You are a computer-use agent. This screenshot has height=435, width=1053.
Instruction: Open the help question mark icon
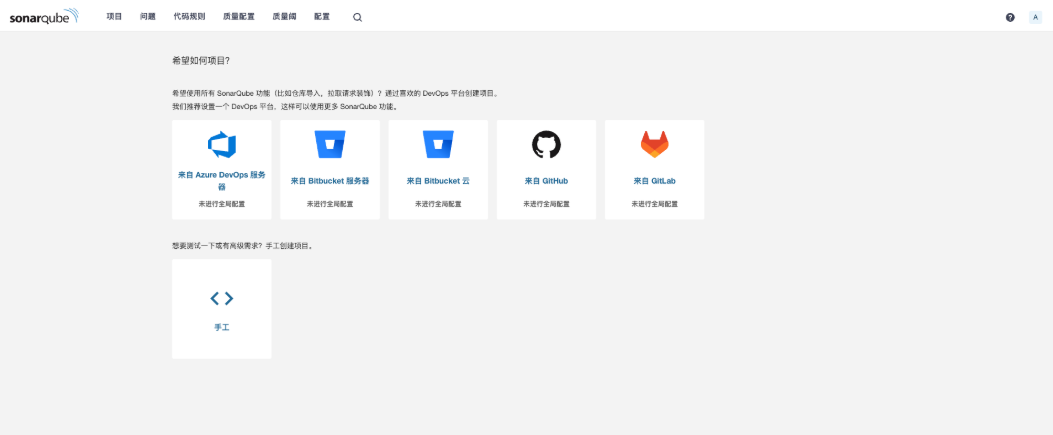(1010, 17)
